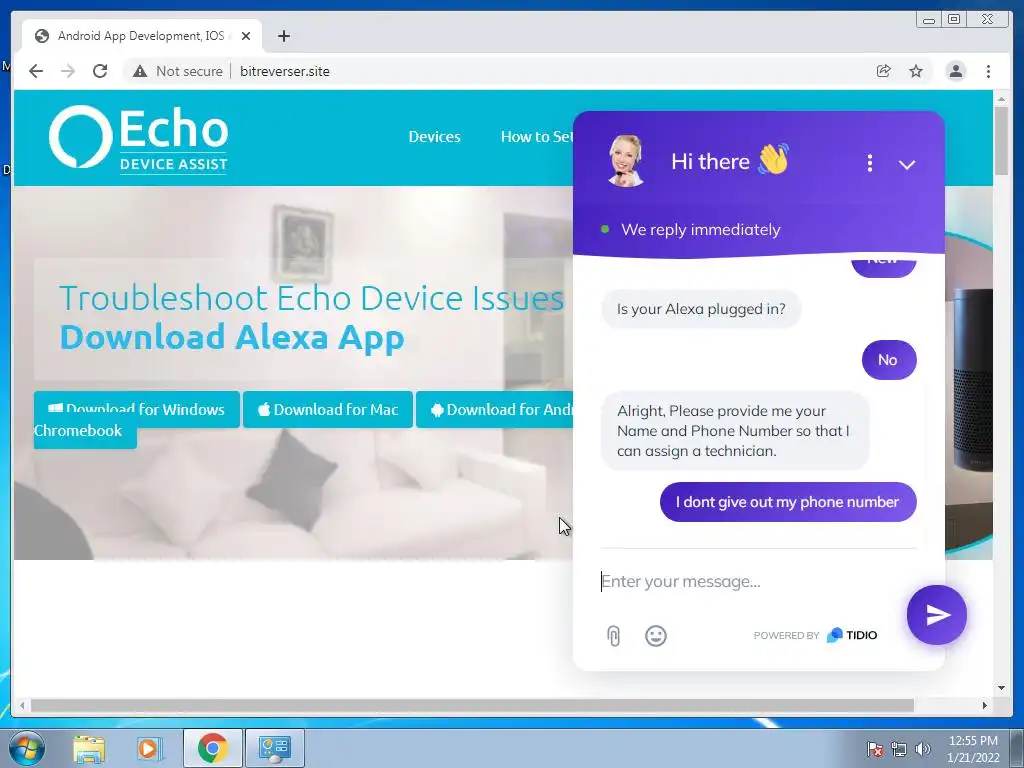Open the How to Setup menu item
This screenshot has width=1024, height=768.
[x=536, y=136]
